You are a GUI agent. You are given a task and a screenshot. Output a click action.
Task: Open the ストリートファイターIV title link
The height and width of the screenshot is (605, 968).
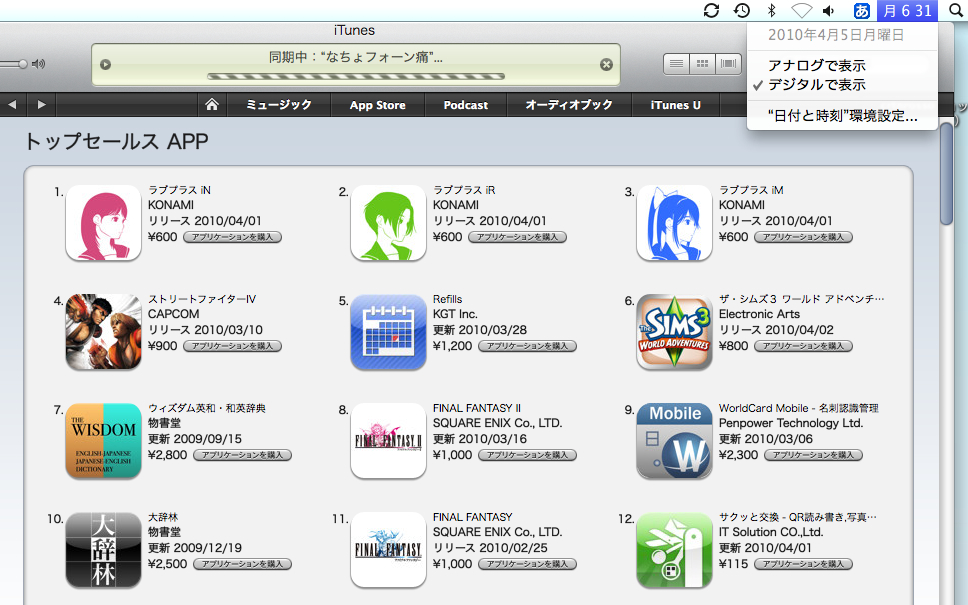pos(202,299)
